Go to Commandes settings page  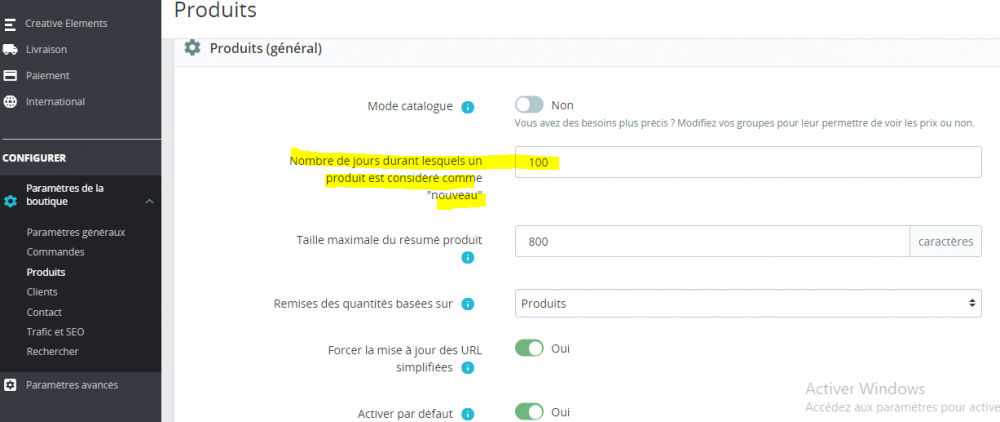[56, 252]
